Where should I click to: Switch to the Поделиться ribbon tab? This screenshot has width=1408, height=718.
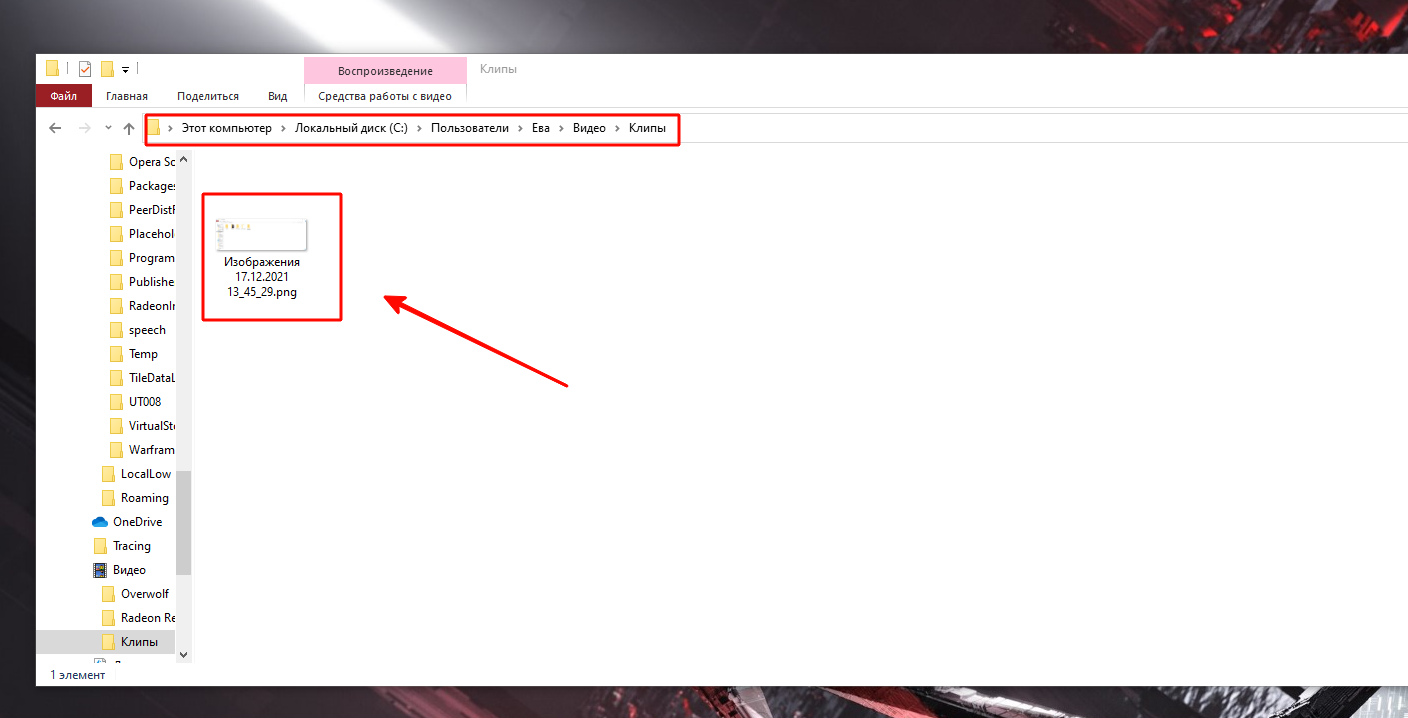[x=208, y=96]
